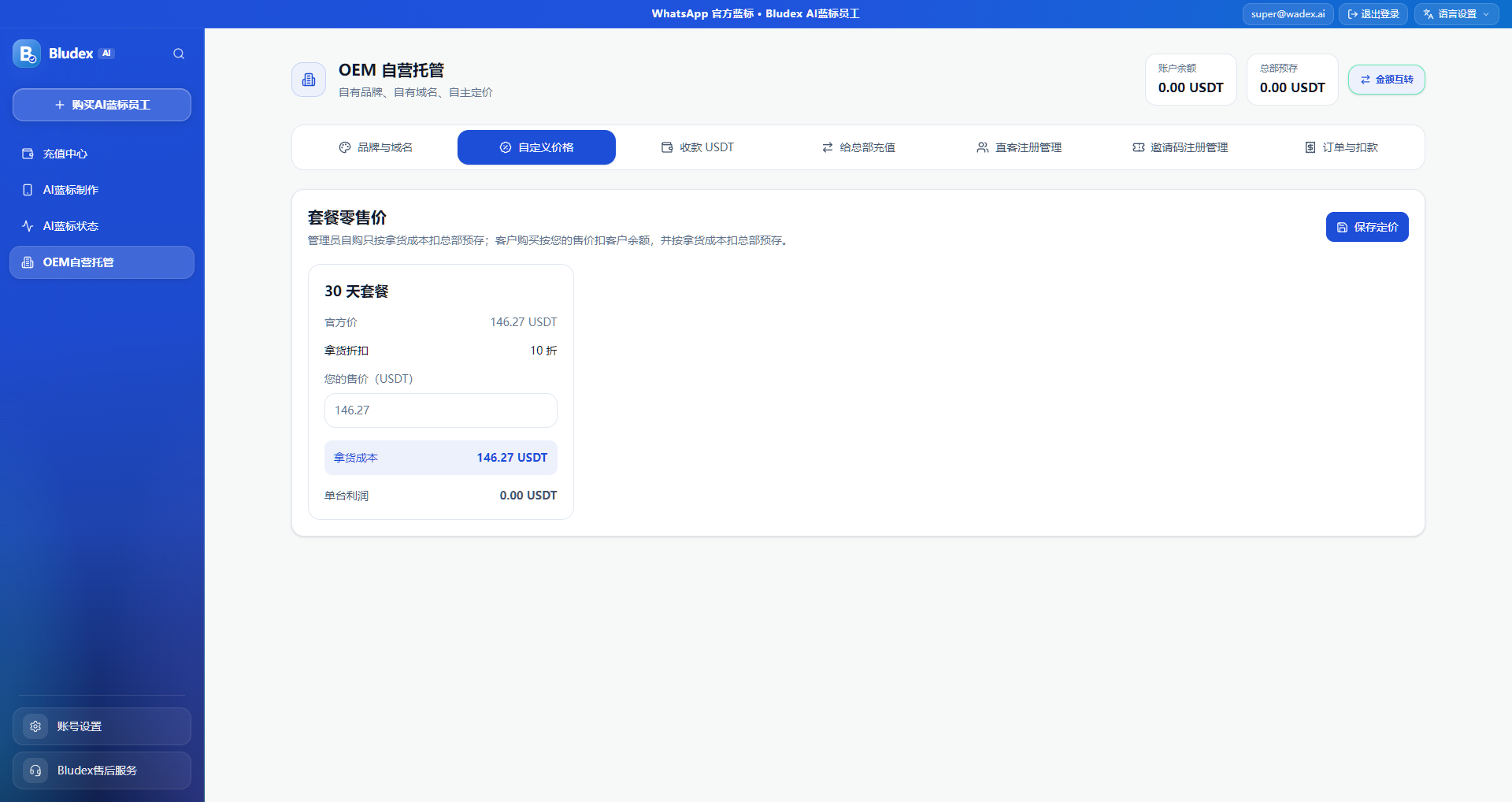
Task: Click the phone icon next to AI蓝标制作
Action: point(28,190)
